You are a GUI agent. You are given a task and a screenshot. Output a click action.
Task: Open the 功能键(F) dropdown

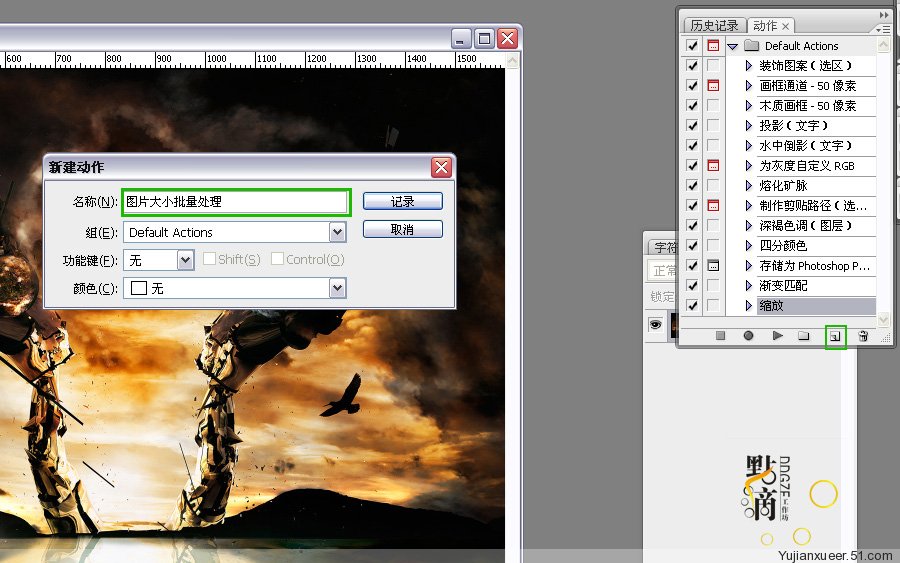[185, 260]
